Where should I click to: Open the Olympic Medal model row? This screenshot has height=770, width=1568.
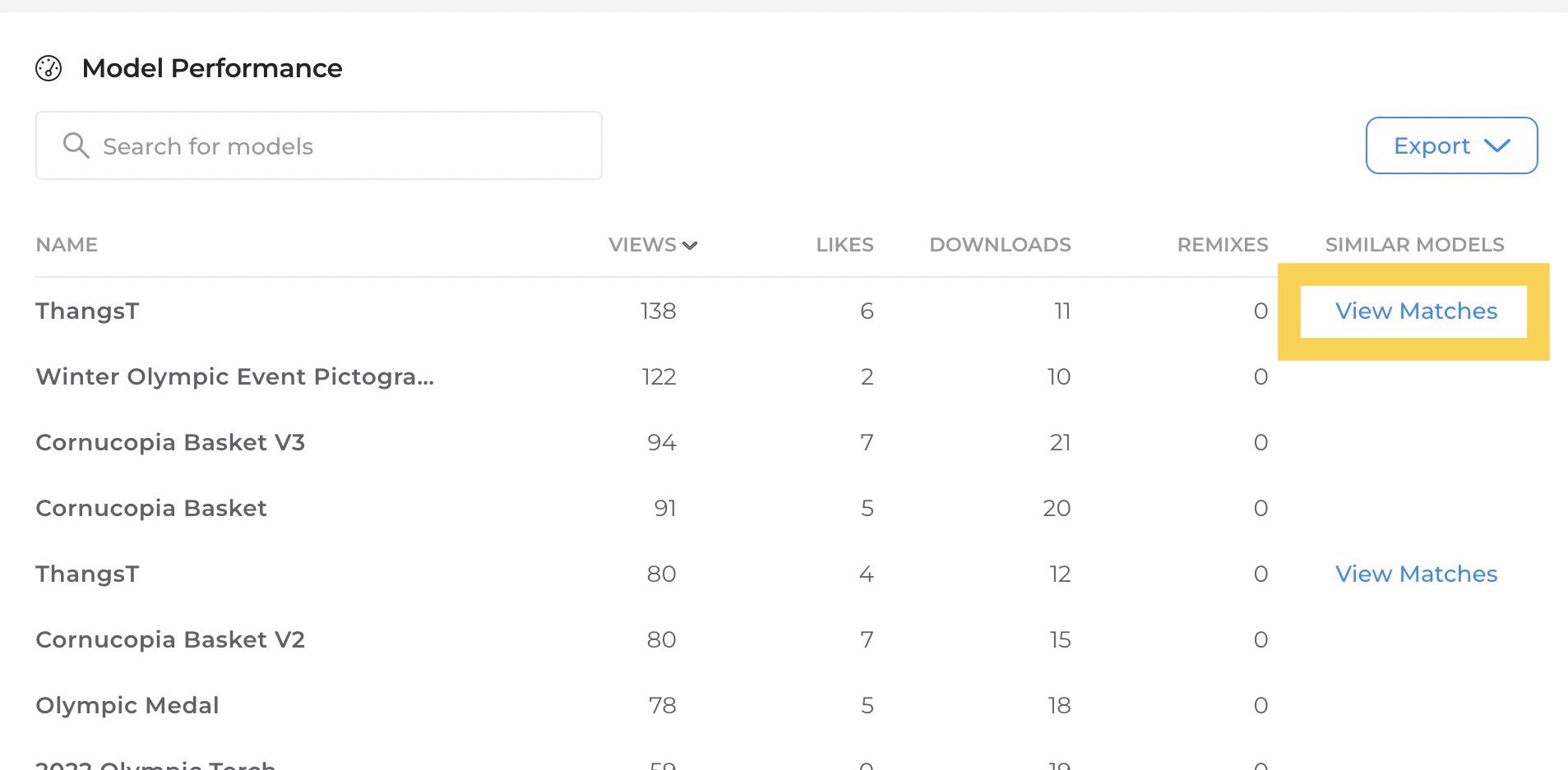[127, 705]
